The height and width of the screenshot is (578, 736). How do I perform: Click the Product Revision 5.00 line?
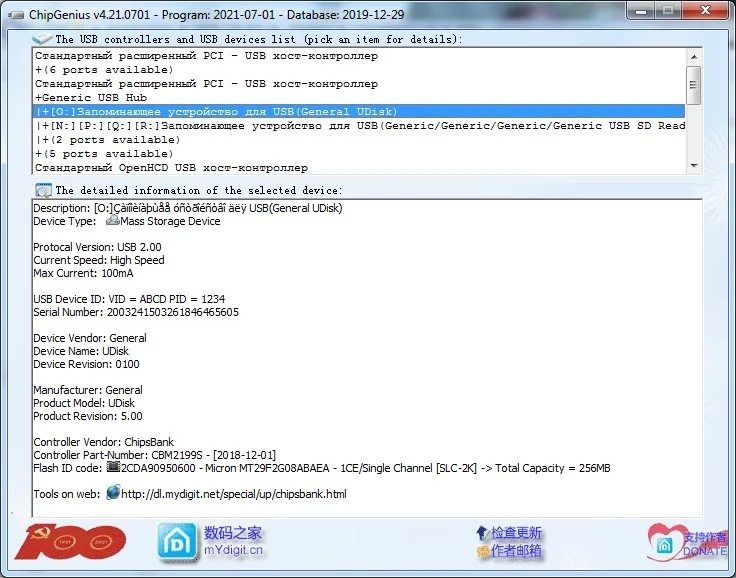(x=88, y=416)
